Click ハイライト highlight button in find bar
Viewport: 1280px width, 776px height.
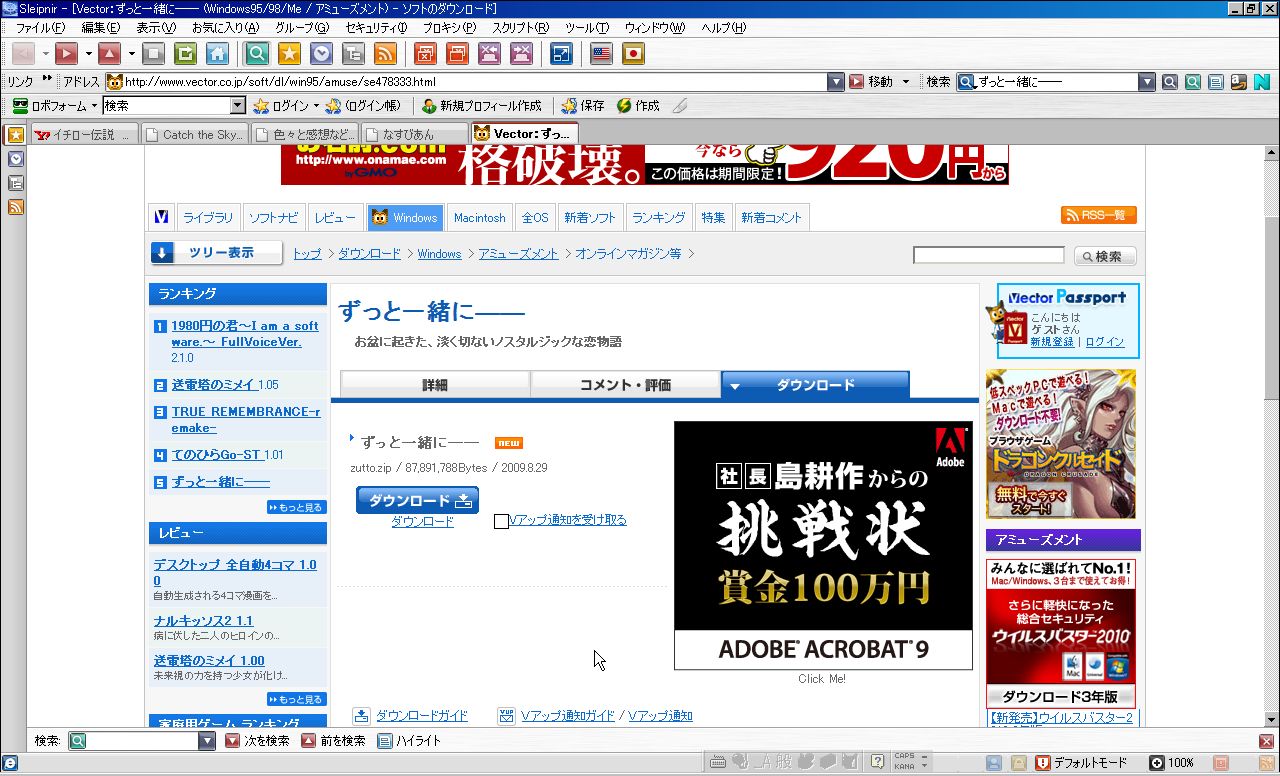[409, 741]
